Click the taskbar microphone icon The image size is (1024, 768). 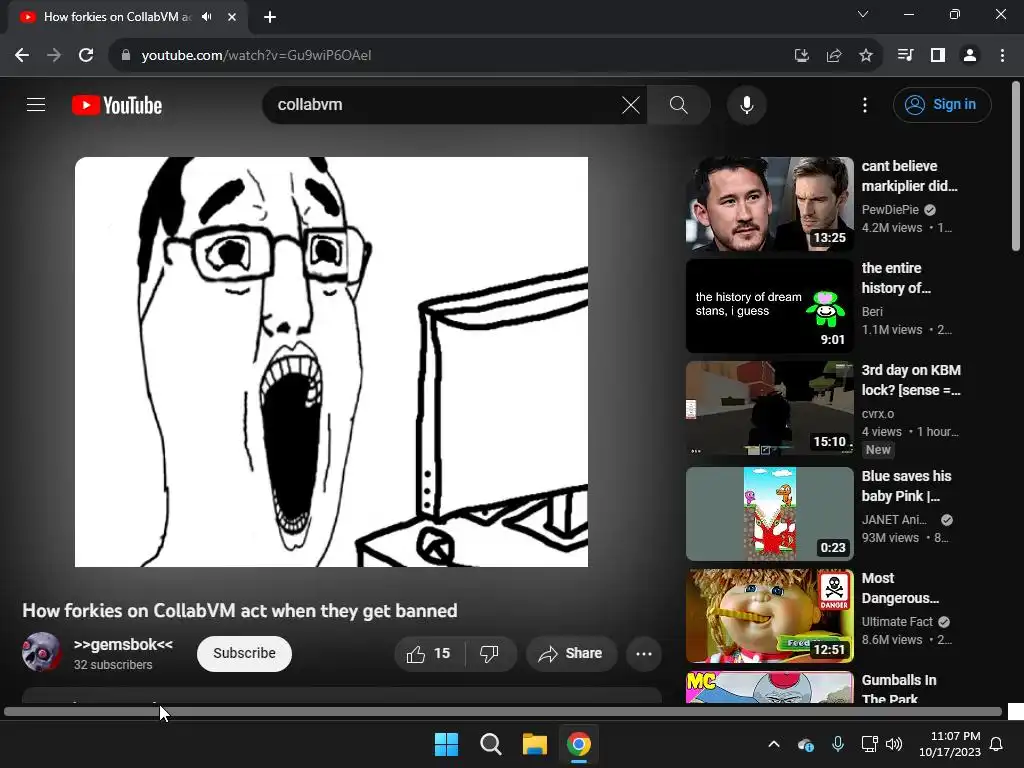pos(838,744)
